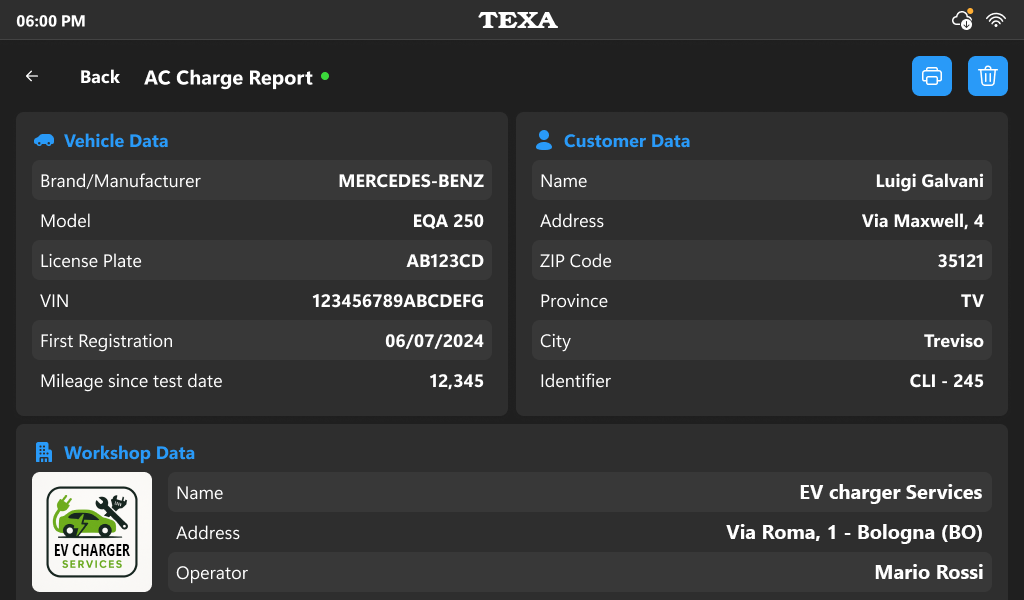Click the TEXA logo in top bar

tap(518, 20)
